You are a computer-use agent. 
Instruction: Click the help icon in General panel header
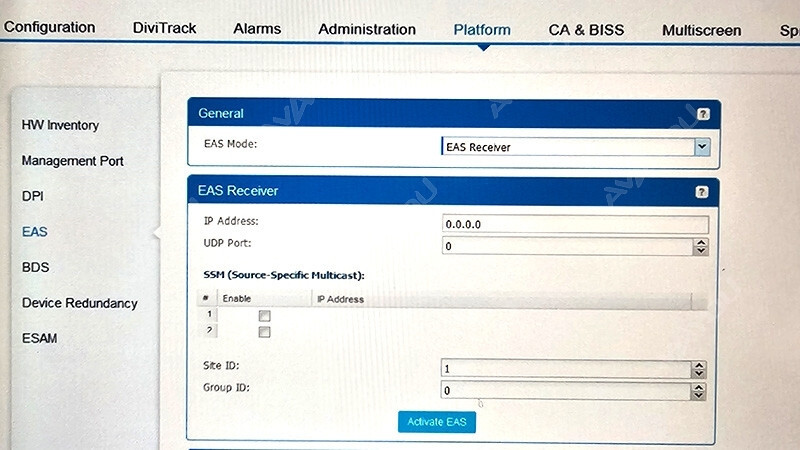(703, 114)
